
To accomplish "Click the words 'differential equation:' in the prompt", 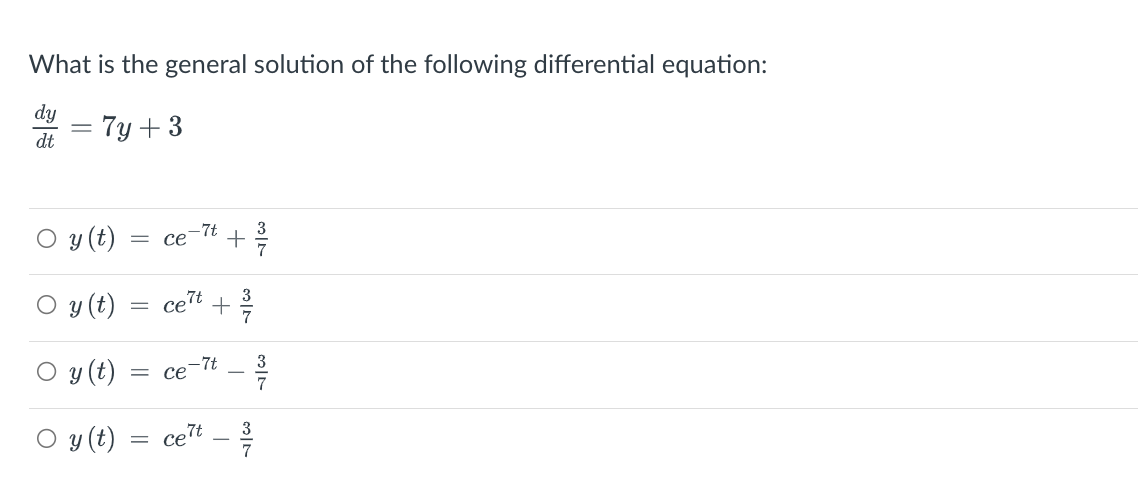I will (x=650, y=65).
